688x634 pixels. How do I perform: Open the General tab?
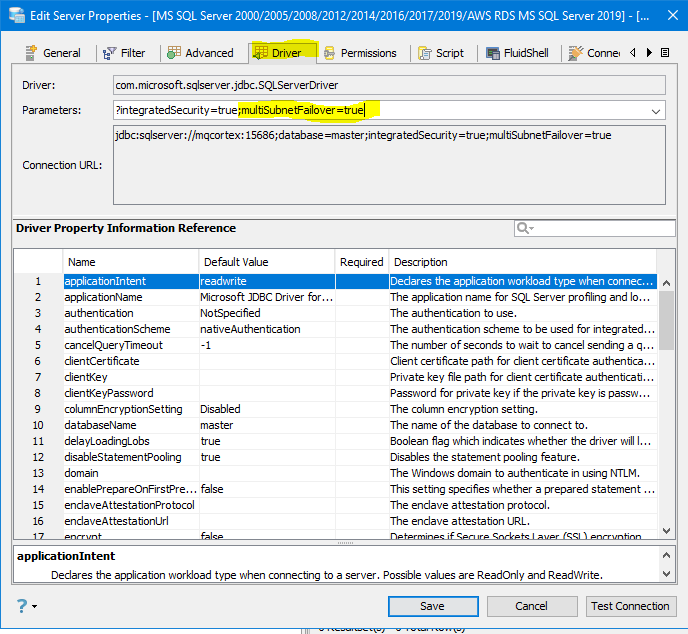pyautogui.click(x=54, y=53)
